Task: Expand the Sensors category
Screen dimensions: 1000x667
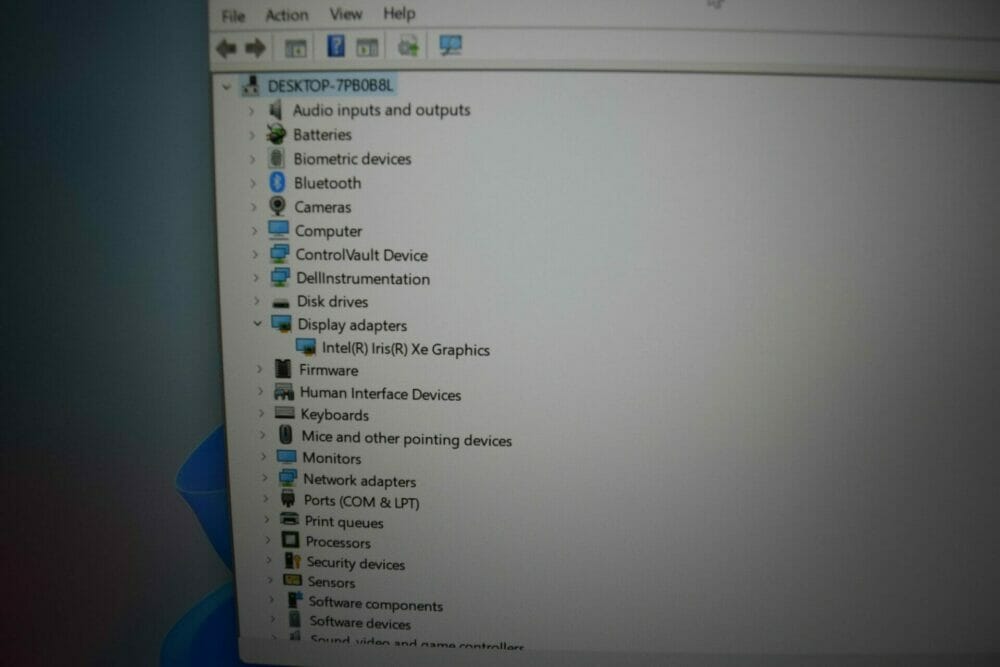Action: point(270,580)
